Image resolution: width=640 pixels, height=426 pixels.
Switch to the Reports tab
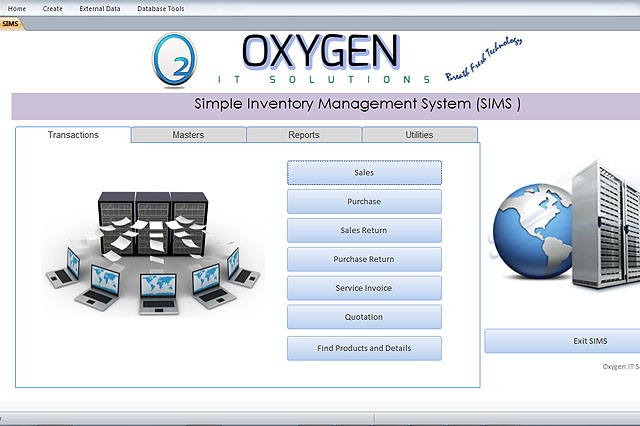point(304,135)
